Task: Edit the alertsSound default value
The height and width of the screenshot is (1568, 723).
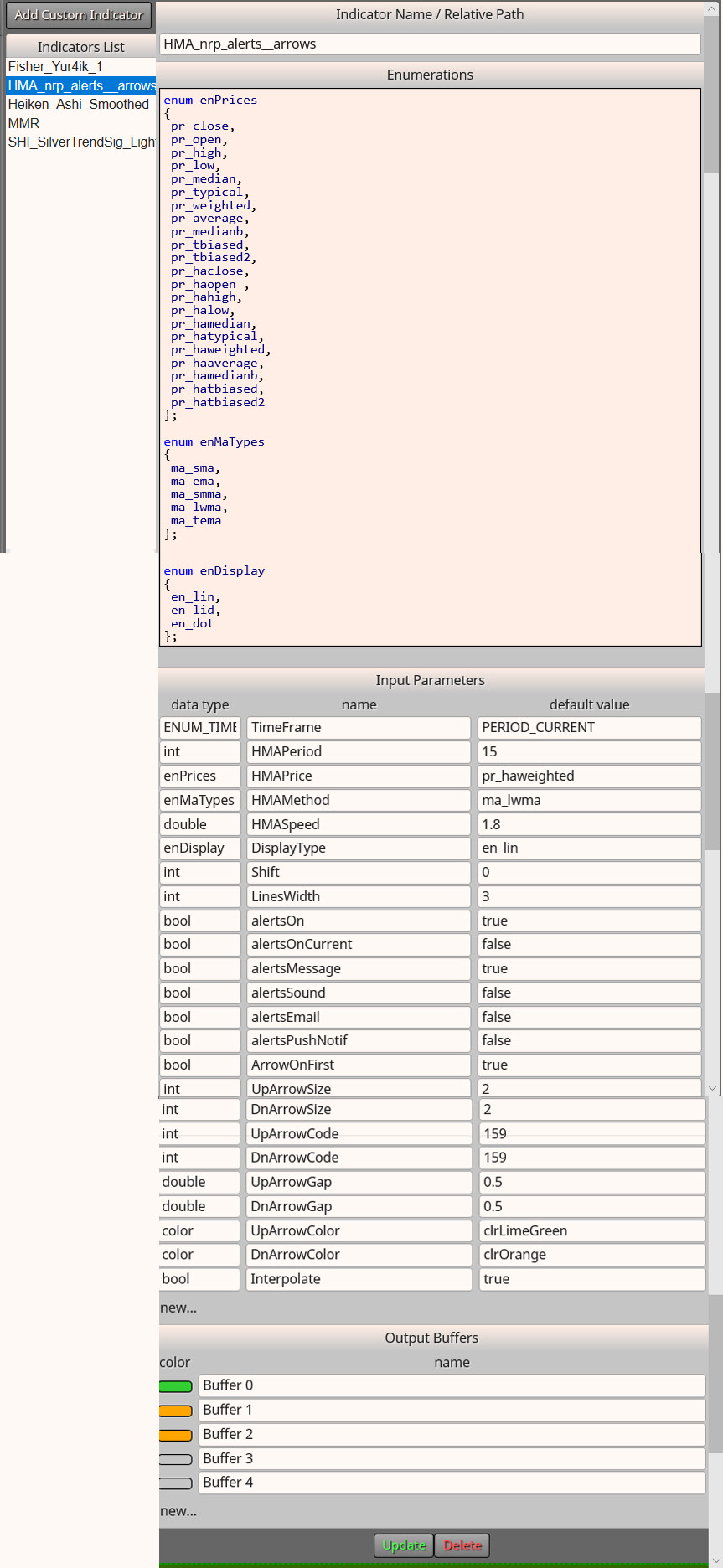Action: click(x=589, y=993)
